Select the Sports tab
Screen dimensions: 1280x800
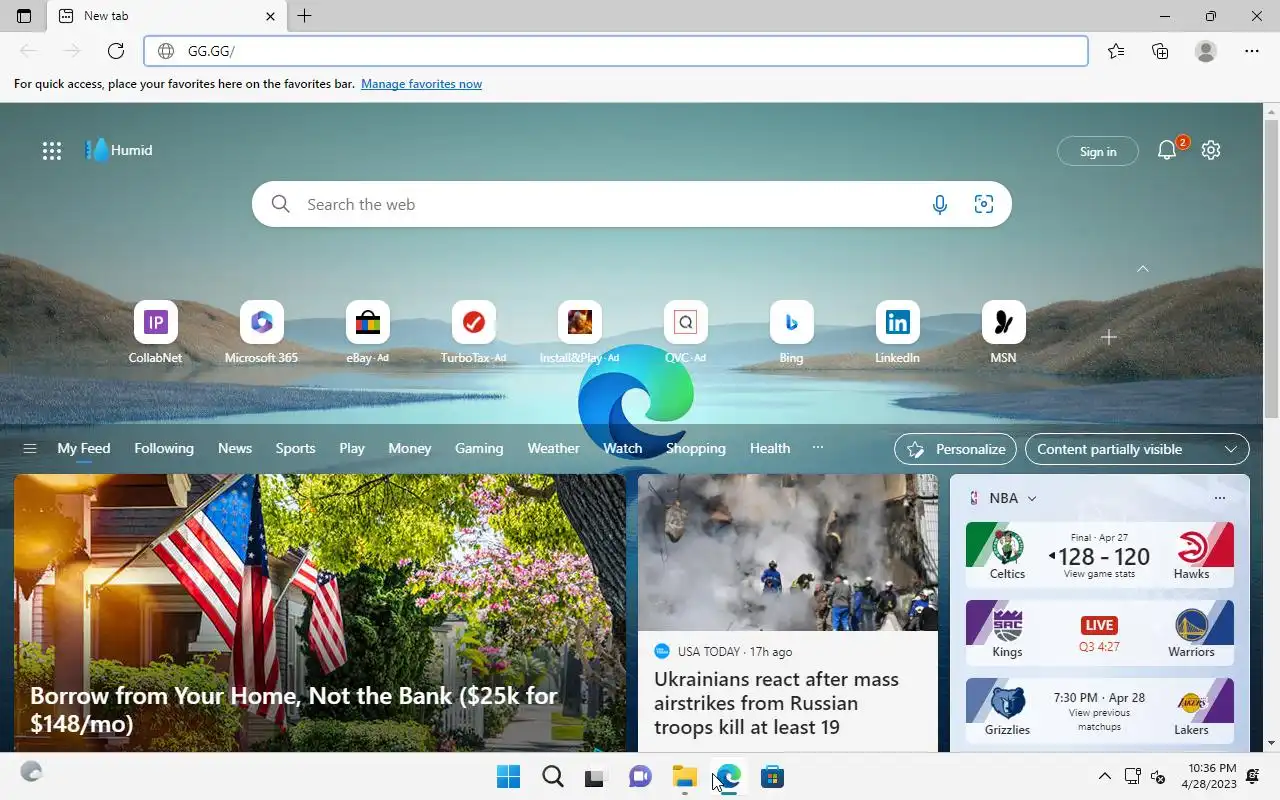(x=295, y=449)
